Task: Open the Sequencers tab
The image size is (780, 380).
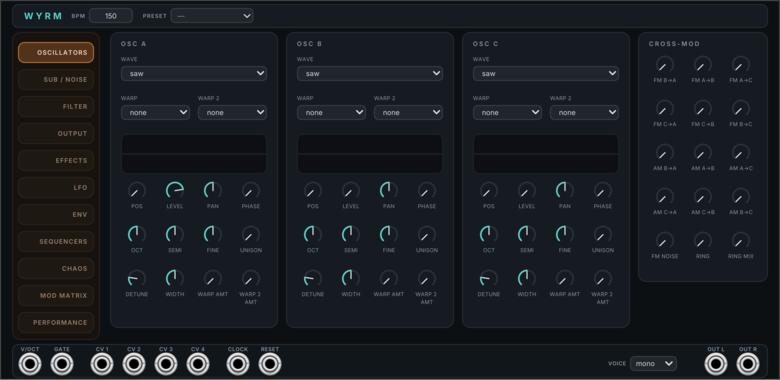Action: (x=56, y=242)
